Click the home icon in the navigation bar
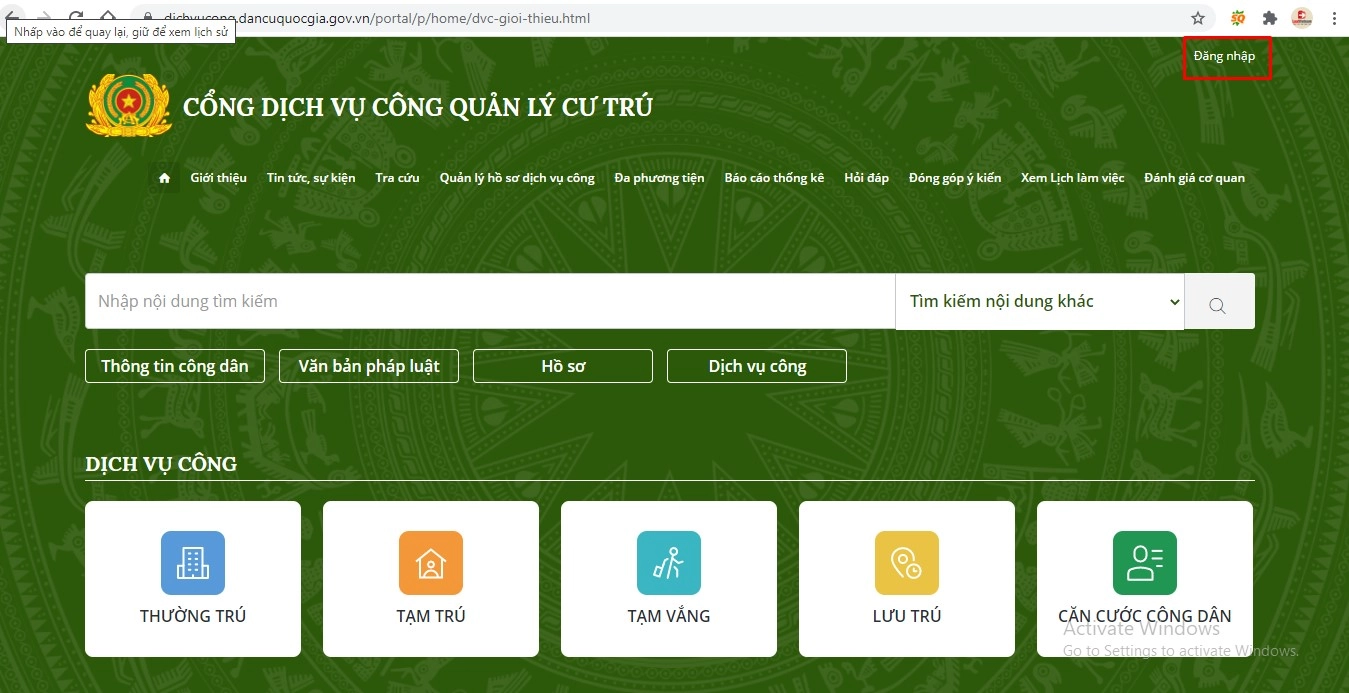 [x=163, y=177]
